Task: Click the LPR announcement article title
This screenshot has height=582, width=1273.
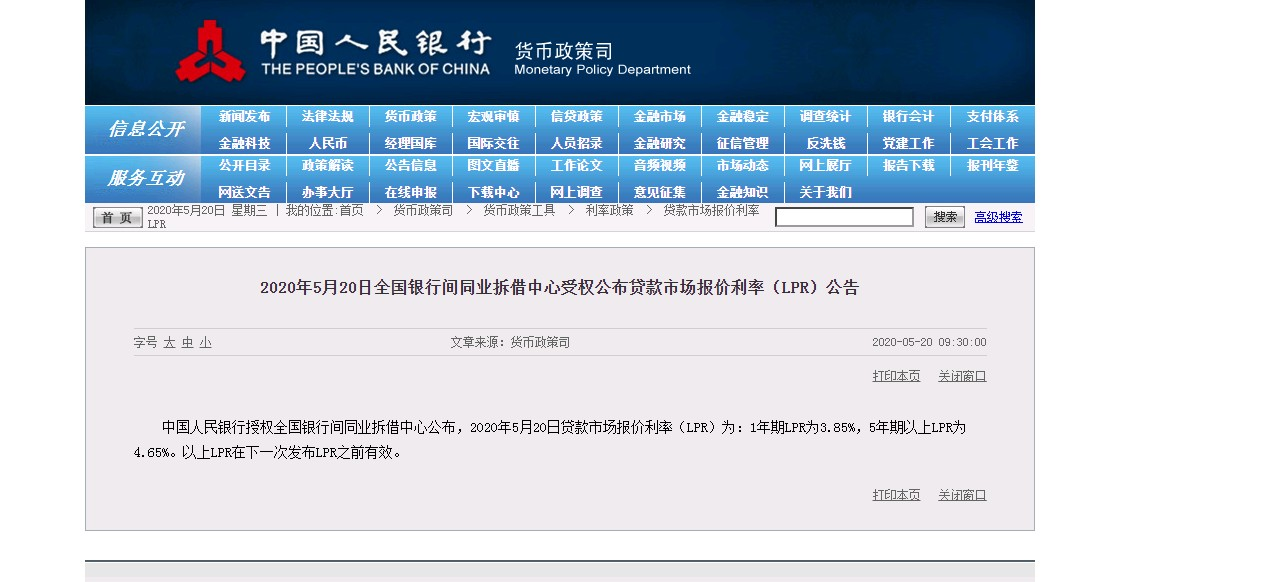Action: coord(559,288)
